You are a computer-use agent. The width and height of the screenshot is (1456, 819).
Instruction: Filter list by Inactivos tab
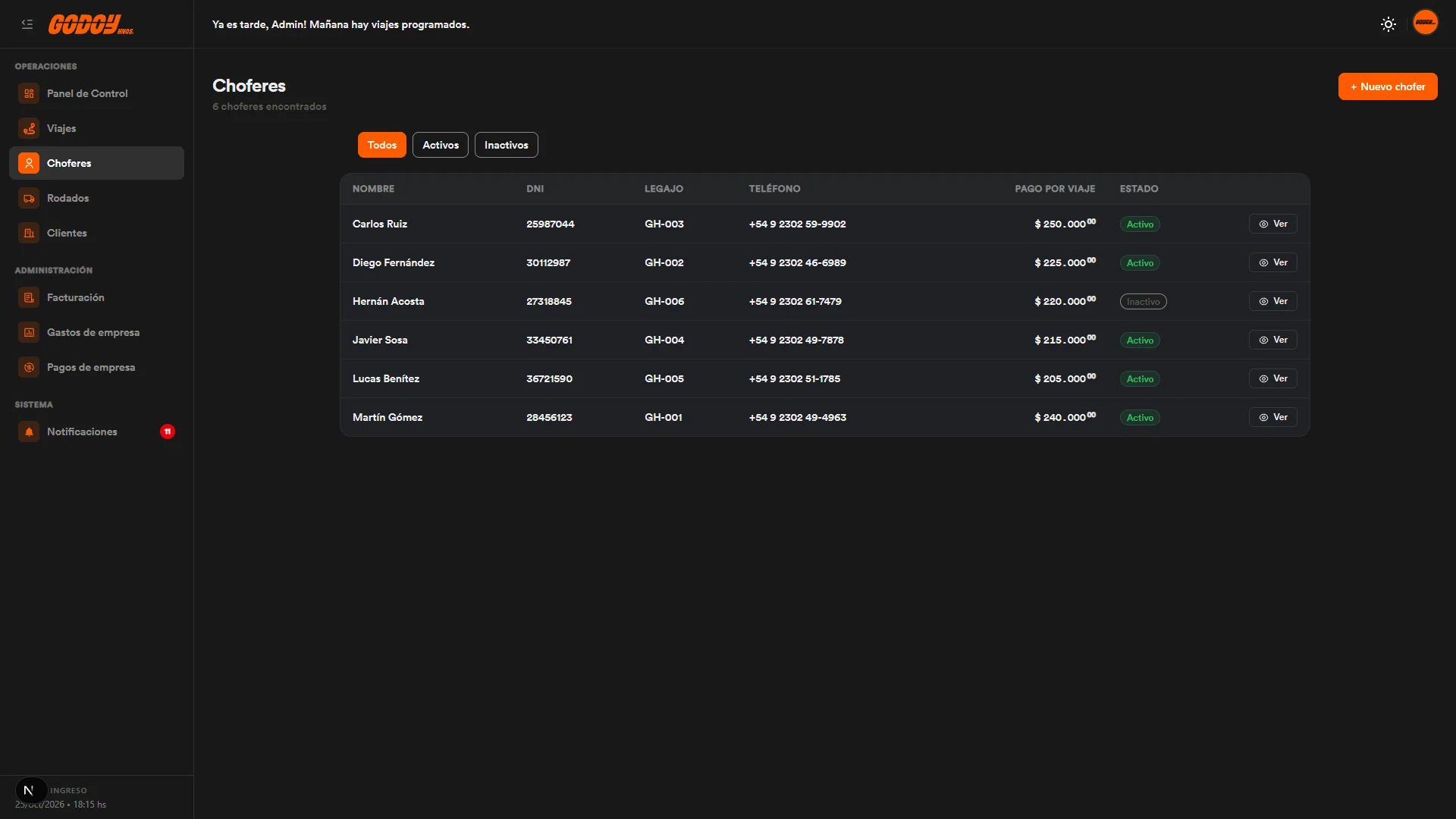tap(506, 145)
